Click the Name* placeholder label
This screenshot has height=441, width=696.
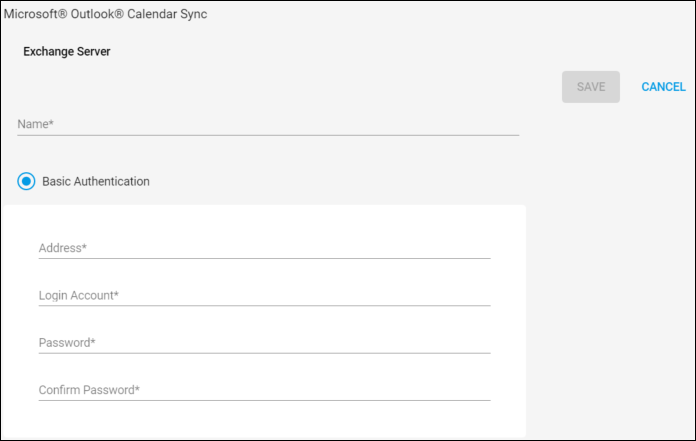(36, 124)
